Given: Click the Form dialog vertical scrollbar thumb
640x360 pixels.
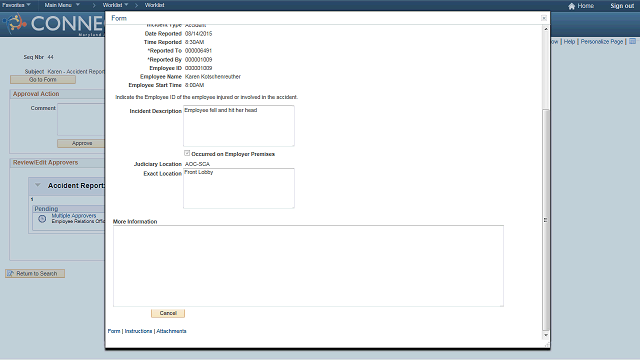Looking at the screenshot, I should click(546, 220).
